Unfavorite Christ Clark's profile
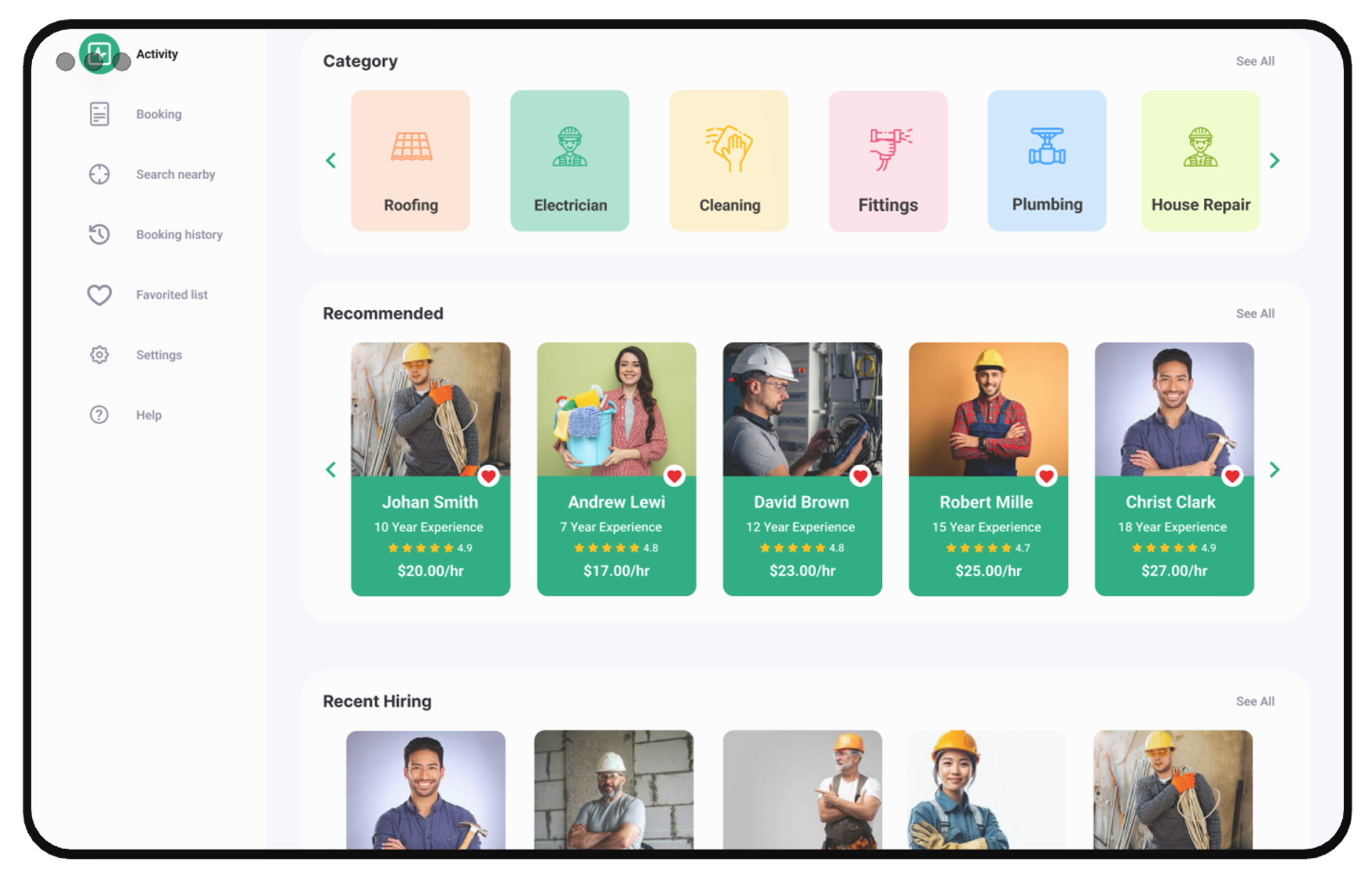This screenshot has width=1372, height=879. [x=1232, y=476]
